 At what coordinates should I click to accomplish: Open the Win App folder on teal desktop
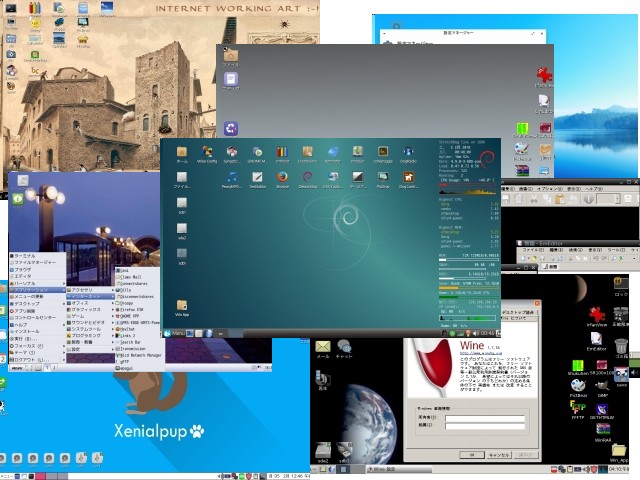point(182,305)
